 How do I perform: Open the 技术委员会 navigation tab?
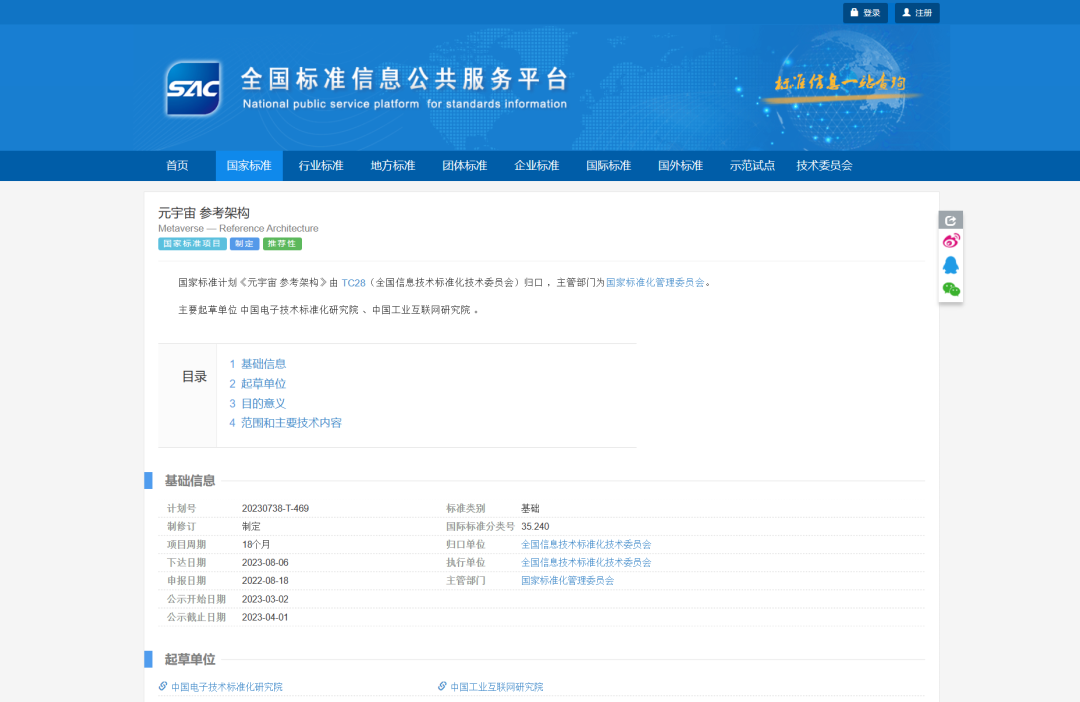point(824,166)
